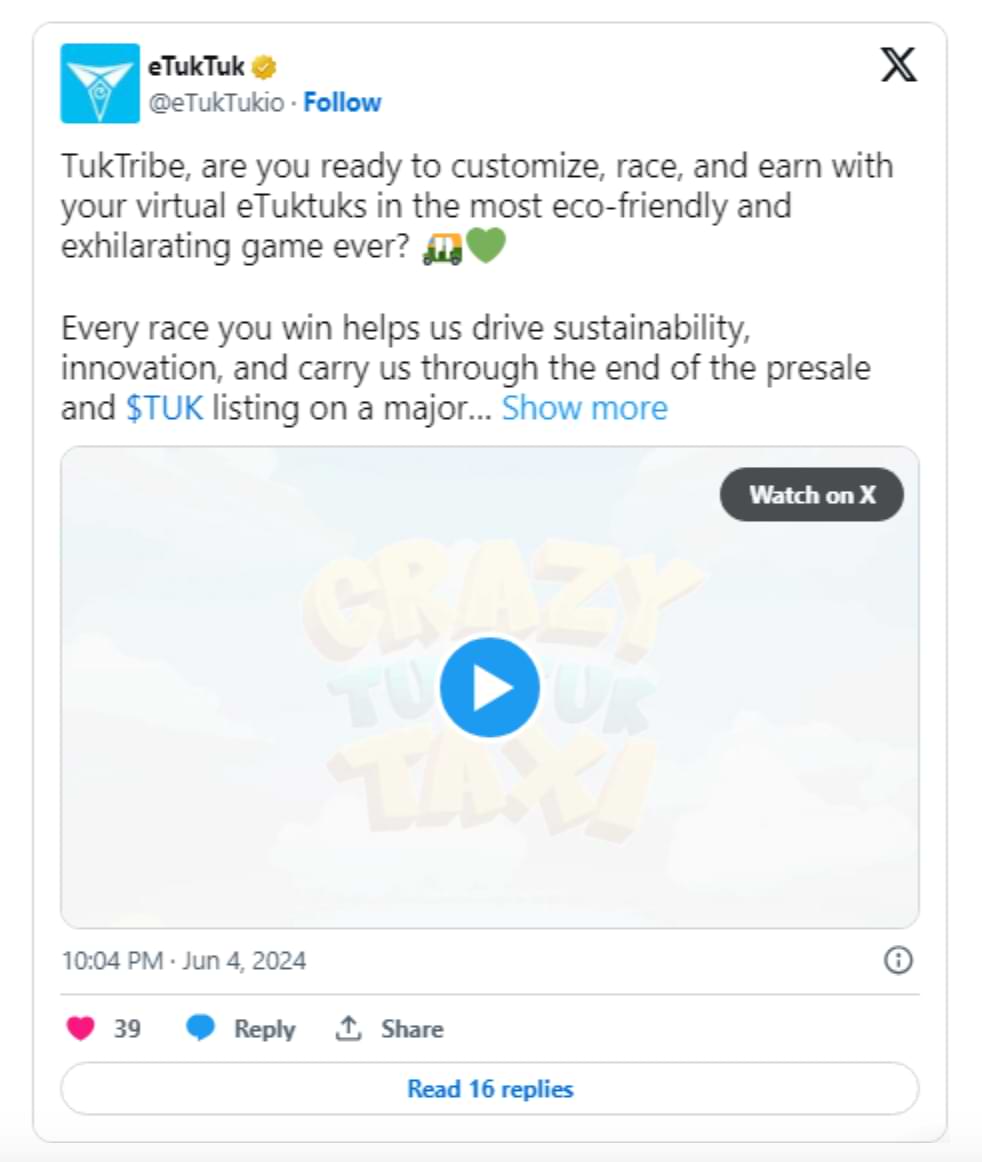This screenshot has width=982, height=1162.
Task: Click the Watch on X button
Action: pyautogui.click(x=811, y=494)
